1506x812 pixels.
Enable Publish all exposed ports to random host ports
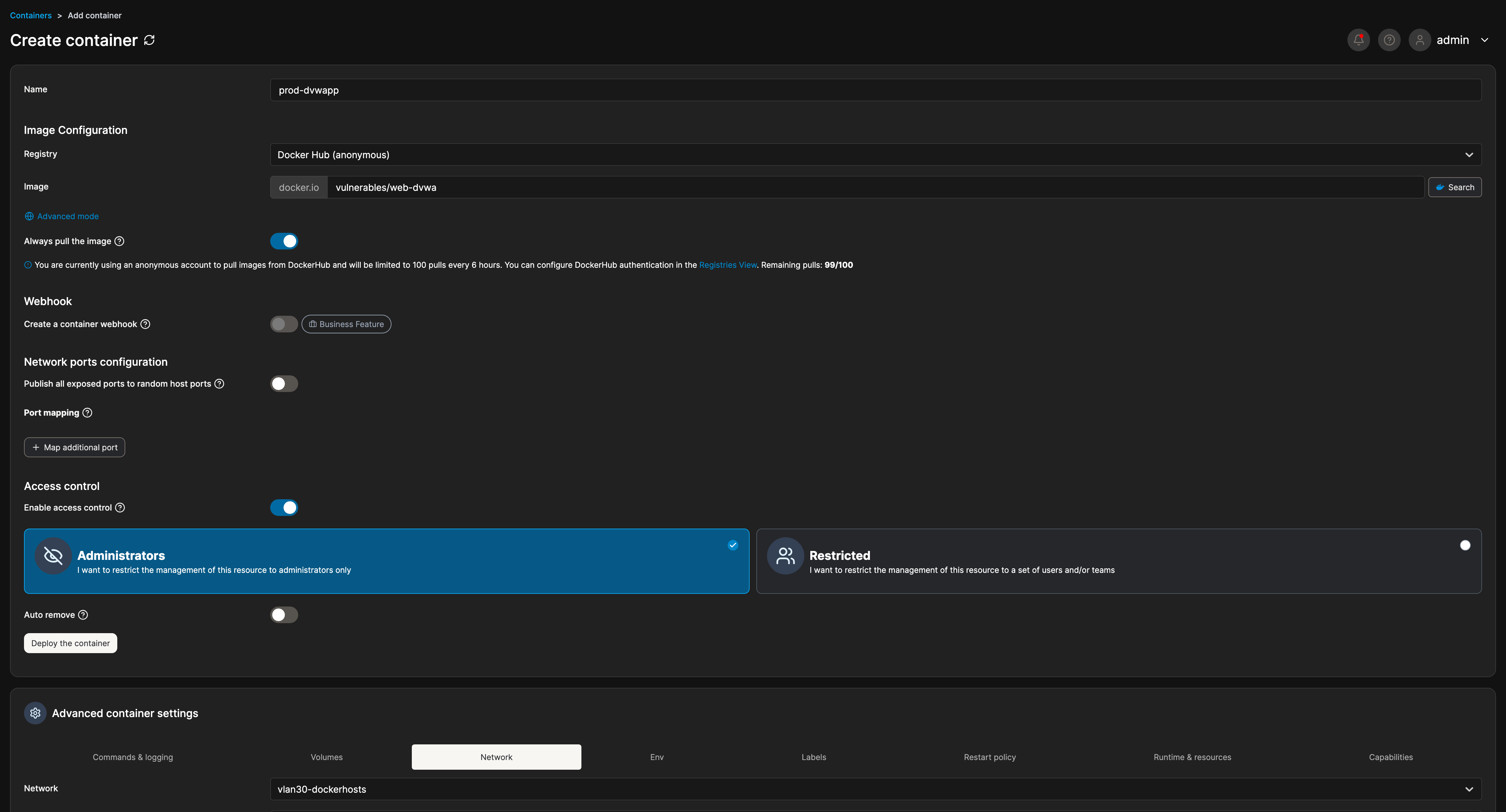(x=284, y=384)
